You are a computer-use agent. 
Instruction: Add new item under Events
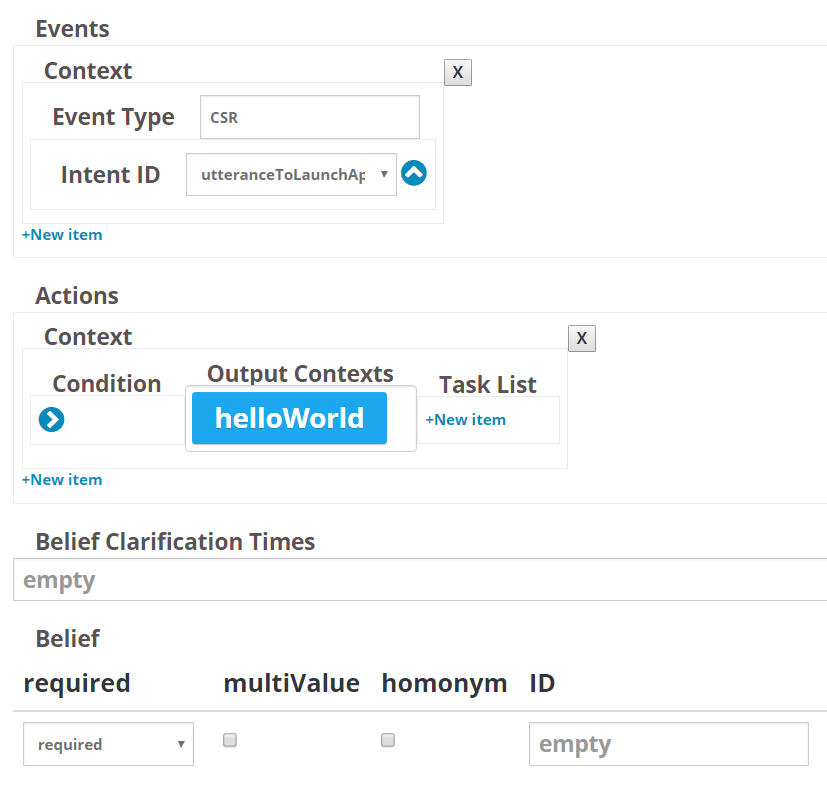coord(62,235)
